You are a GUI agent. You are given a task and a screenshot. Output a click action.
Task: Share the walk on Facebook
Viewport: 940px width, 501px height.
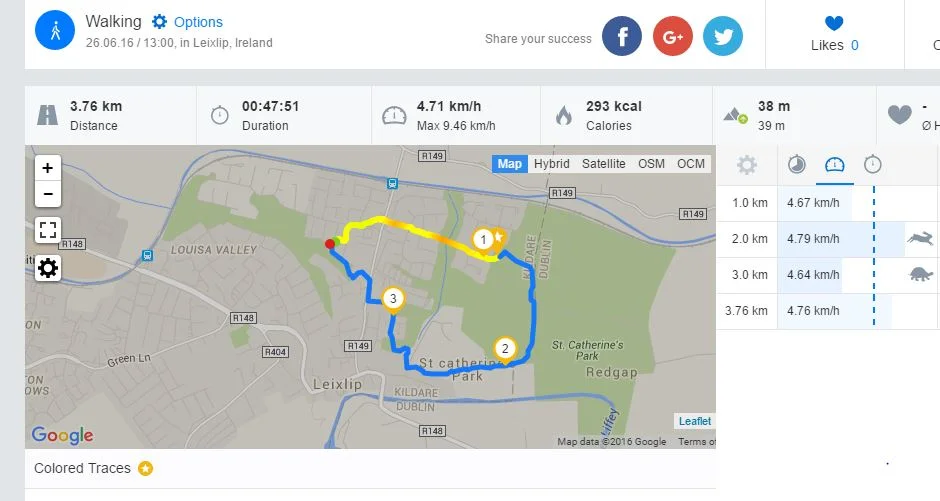coord(622,37)
